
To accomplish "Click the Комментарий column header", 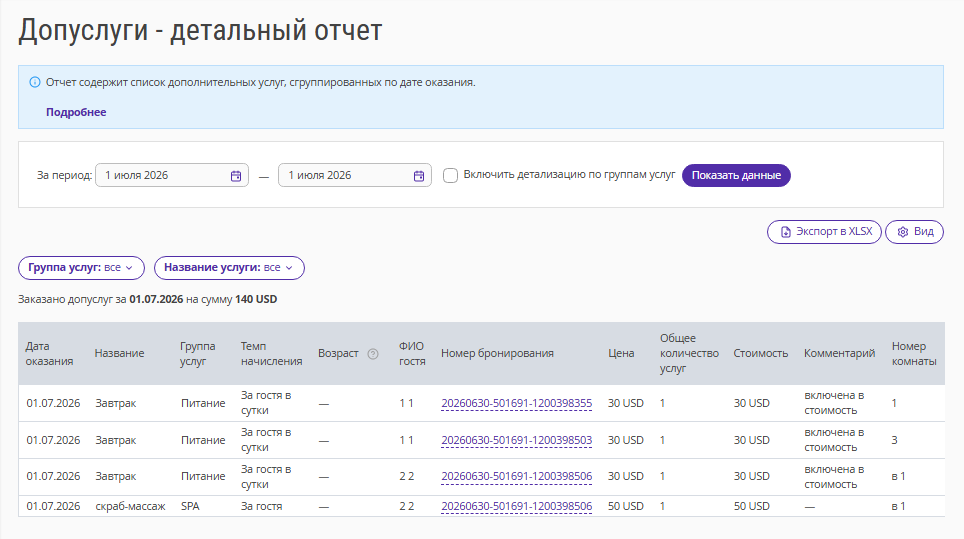I will coord(839,353).
